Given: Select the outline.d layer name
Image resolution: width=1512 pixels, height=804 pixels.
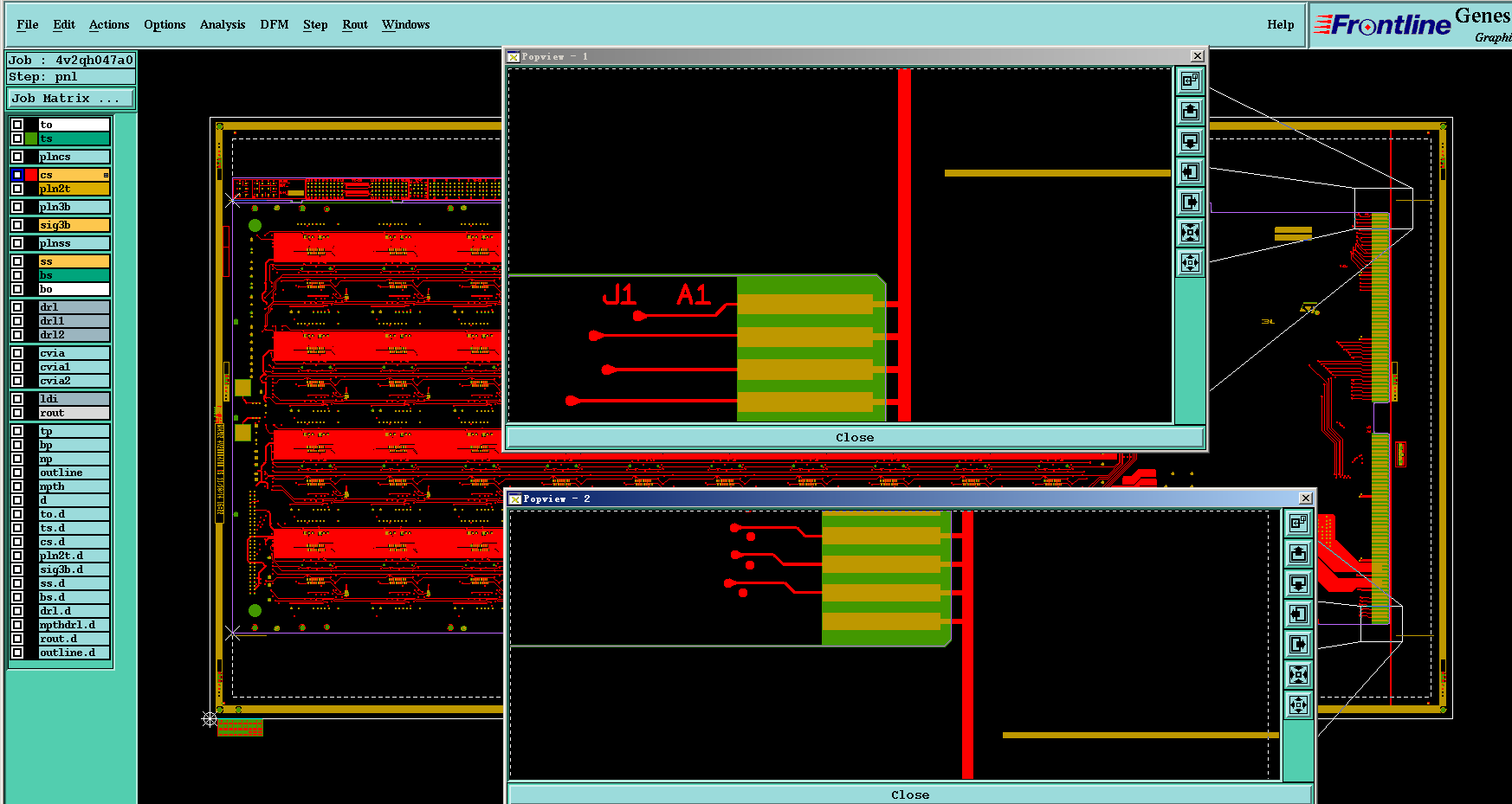Looking at the screenshot, I should coord(74,653).
